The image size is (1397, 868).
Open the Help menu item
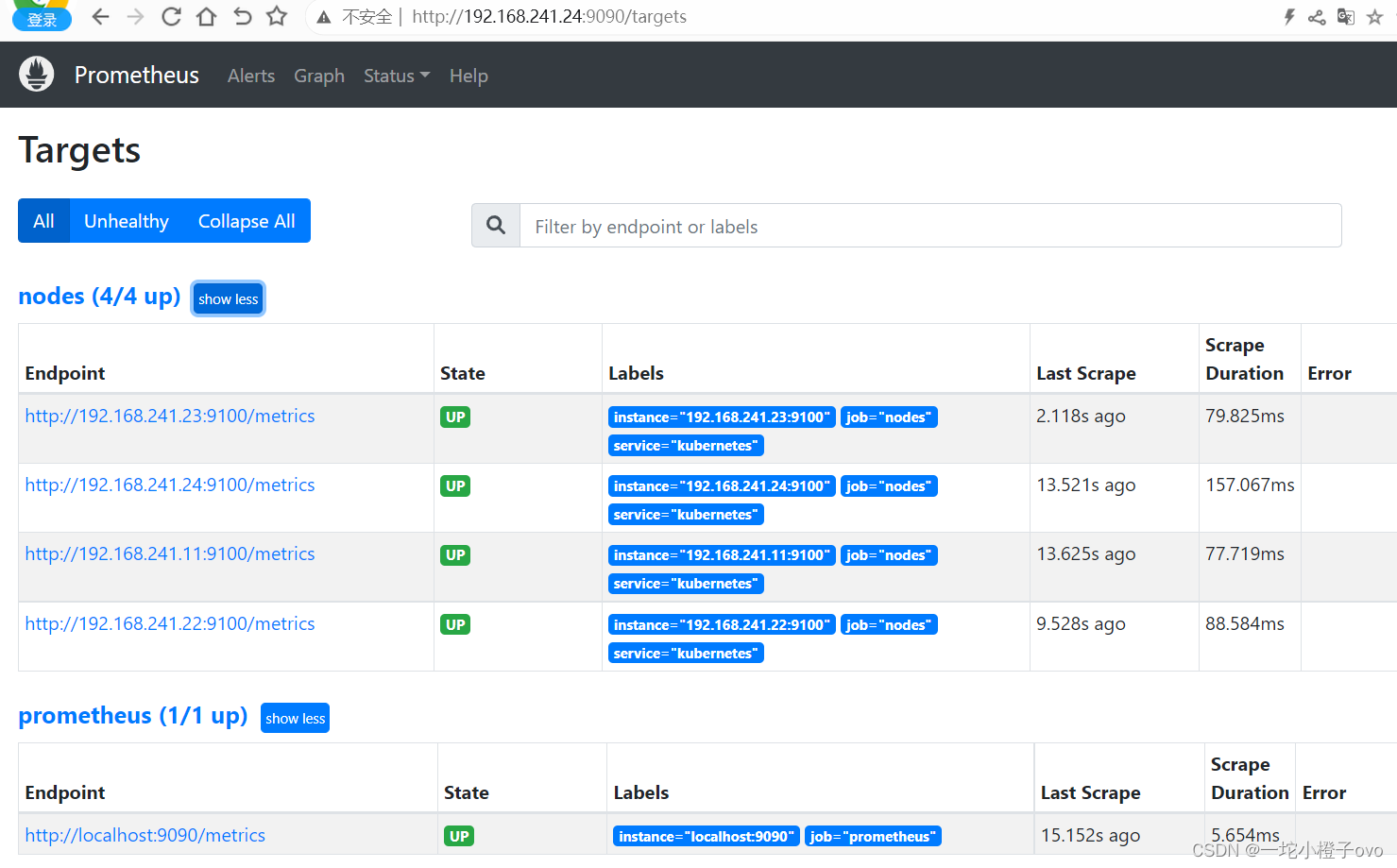pyautogui.click(x=469, y=76)
